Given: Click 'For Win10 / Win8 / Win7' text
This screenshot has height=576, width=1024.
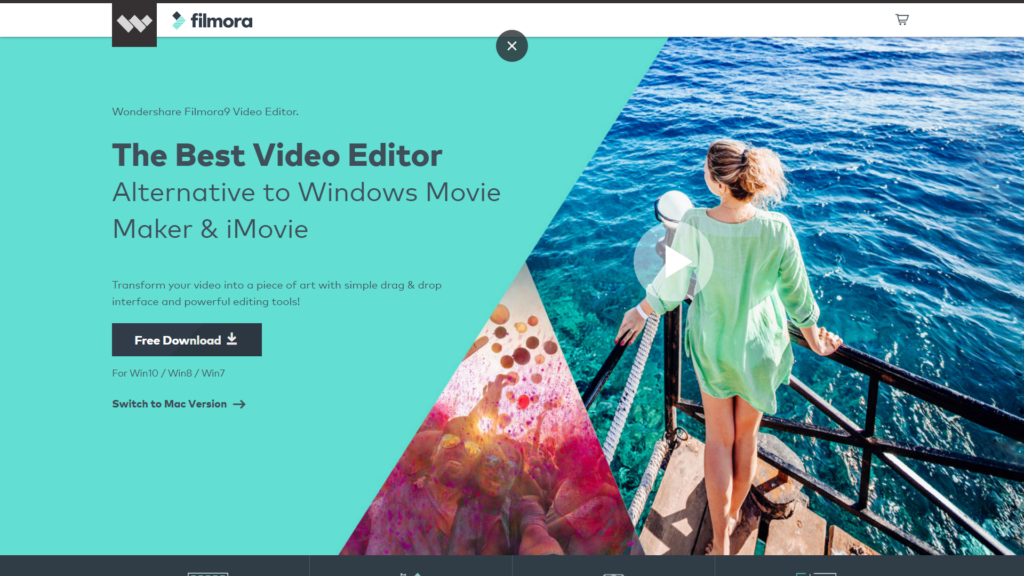Looking at the screenshot, I should coord(168,373).
